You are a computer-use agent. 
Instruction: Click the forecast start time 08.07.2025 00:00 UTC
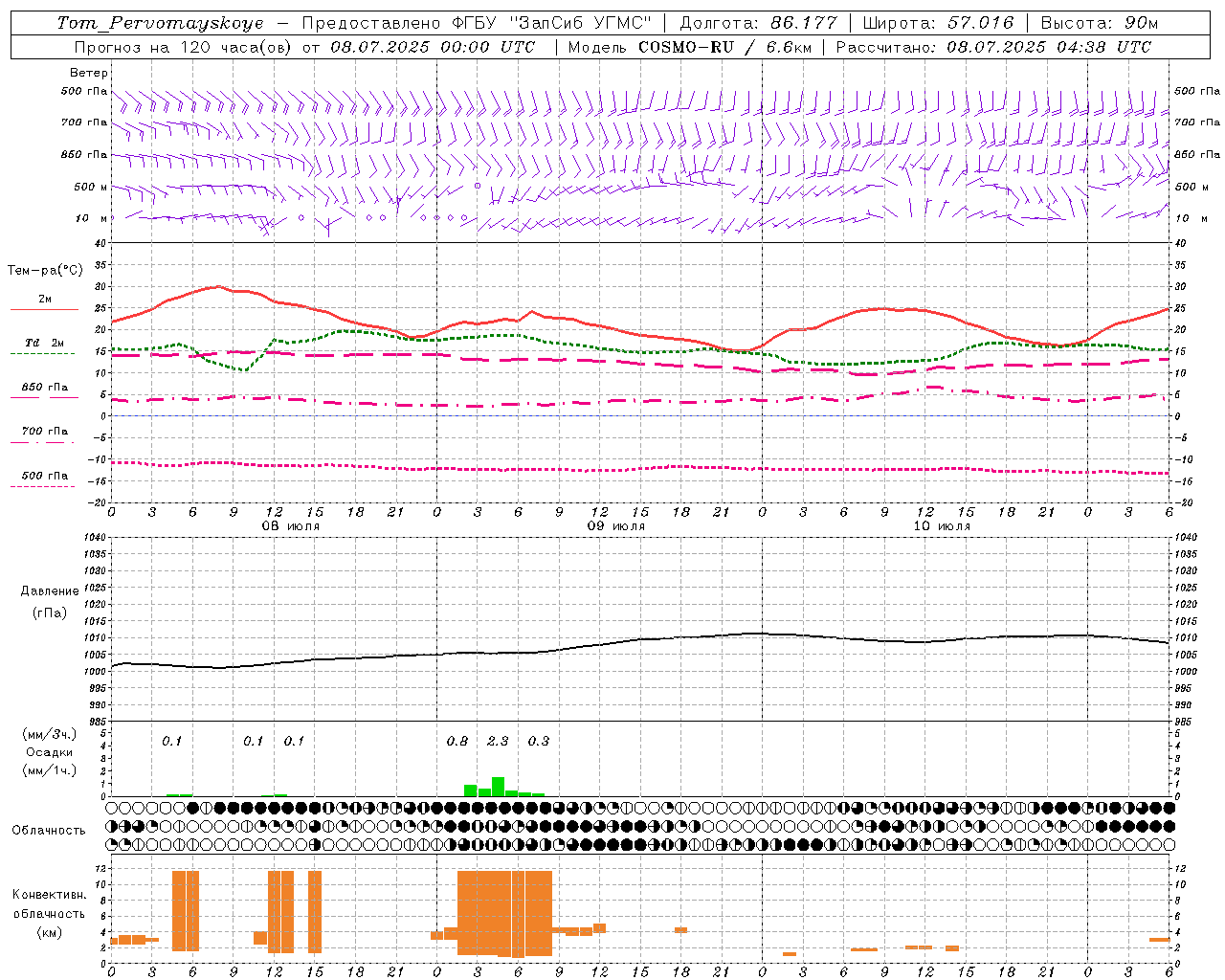coord(433,47)
